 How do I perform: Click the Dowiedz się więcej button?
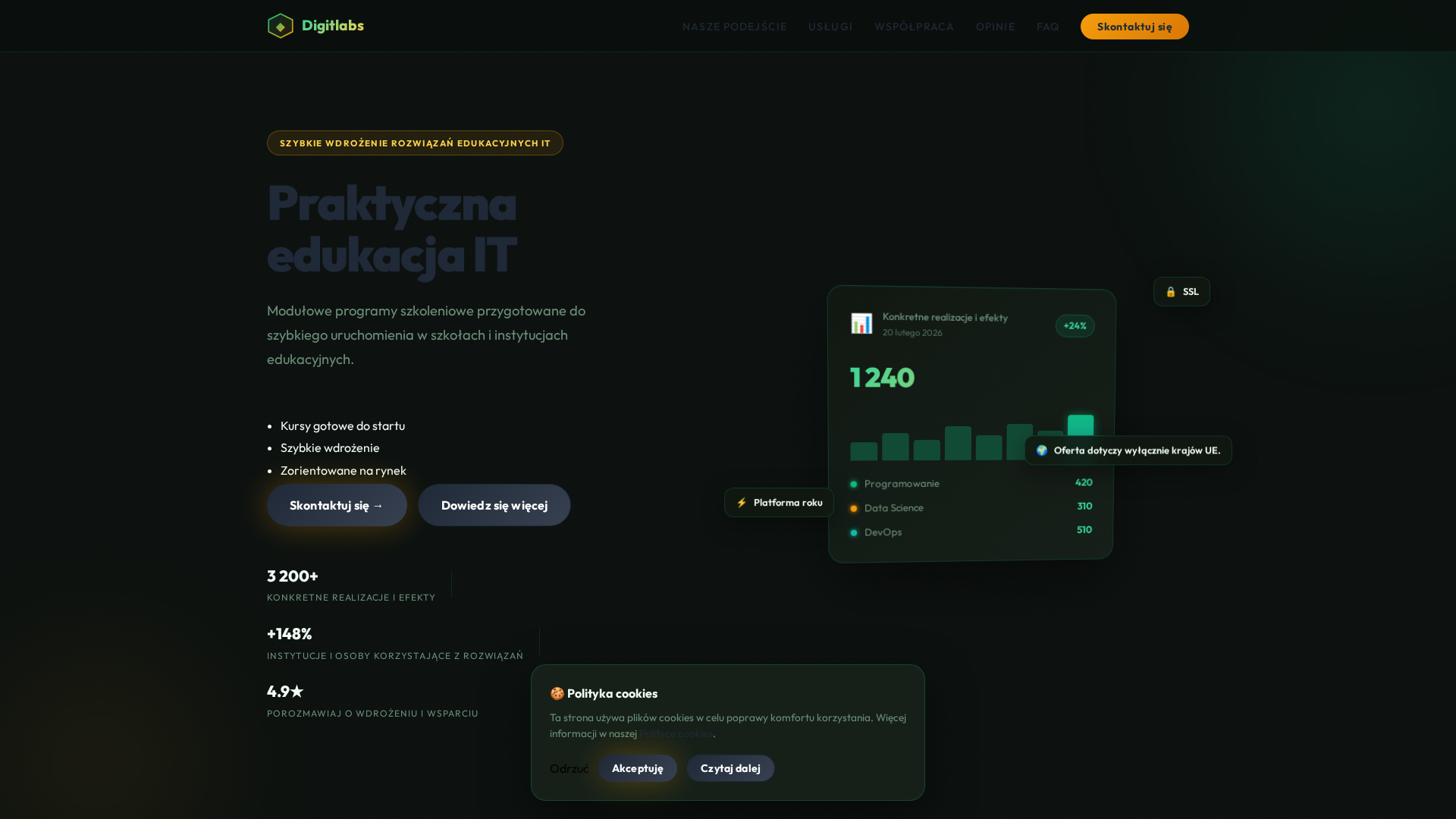click(494, 505)
